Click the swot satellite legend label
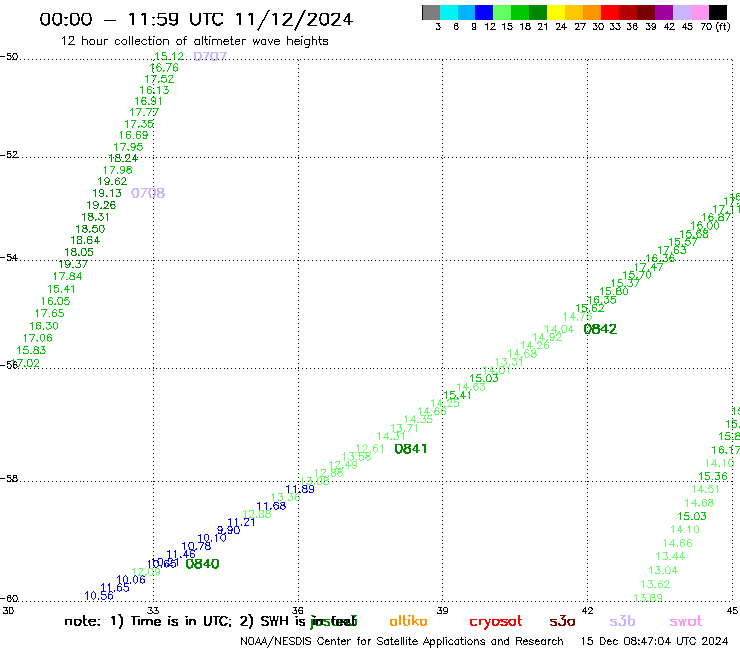 [x=686, y=622]
